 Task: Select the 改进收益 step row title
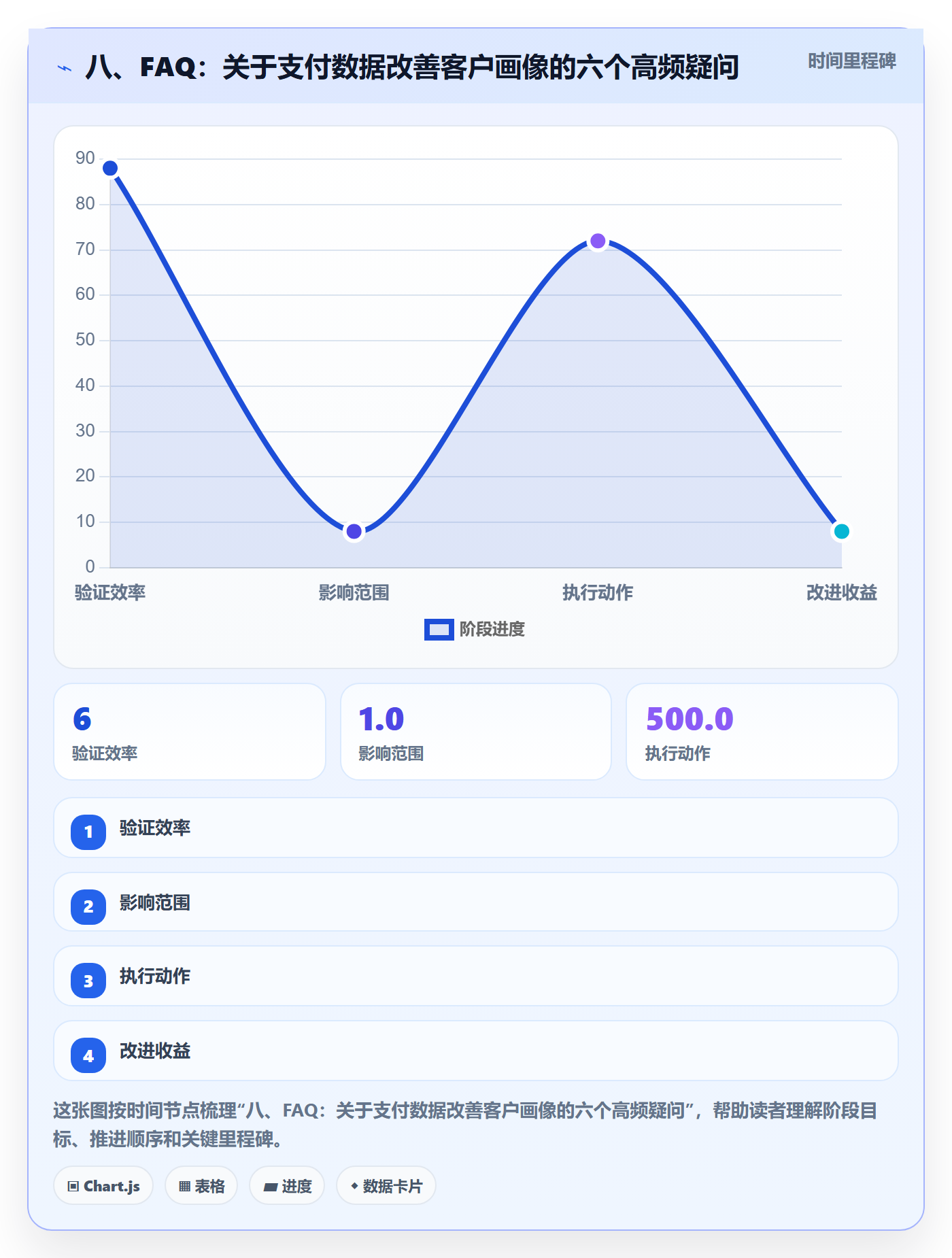click(155, 1051)
